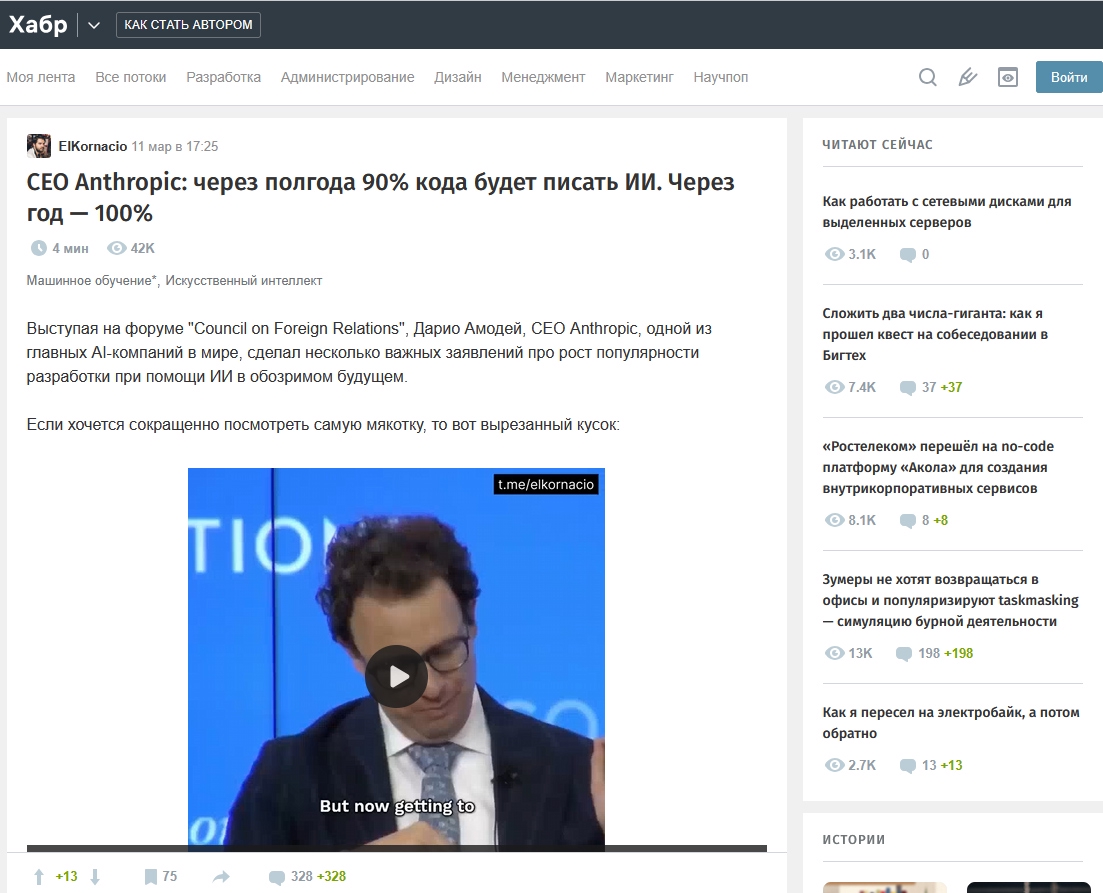Click the +8 new comments counter
Image resolution: width=1103 pixels, height=893 pixels.
coord(941,520)
